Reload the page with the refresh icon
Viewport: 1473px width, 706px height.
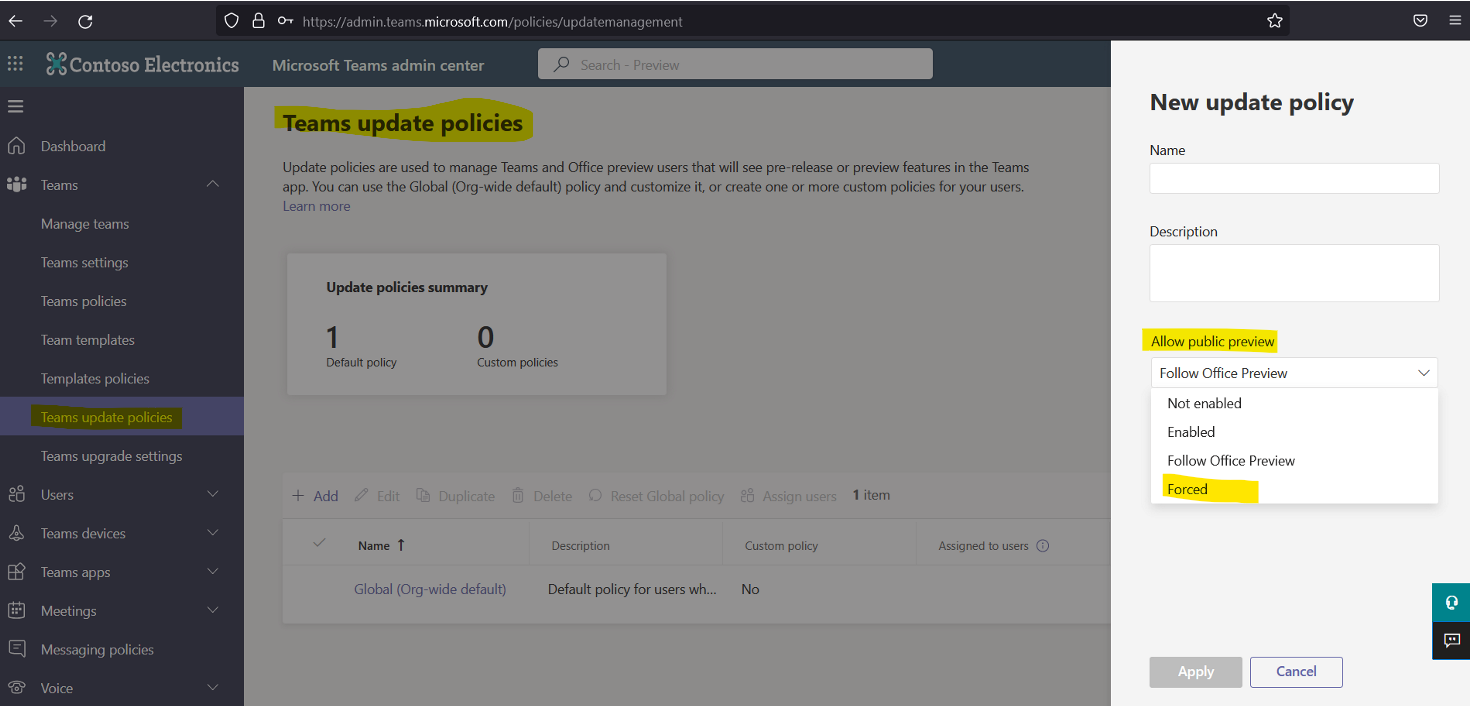click(x=85, y=21)
